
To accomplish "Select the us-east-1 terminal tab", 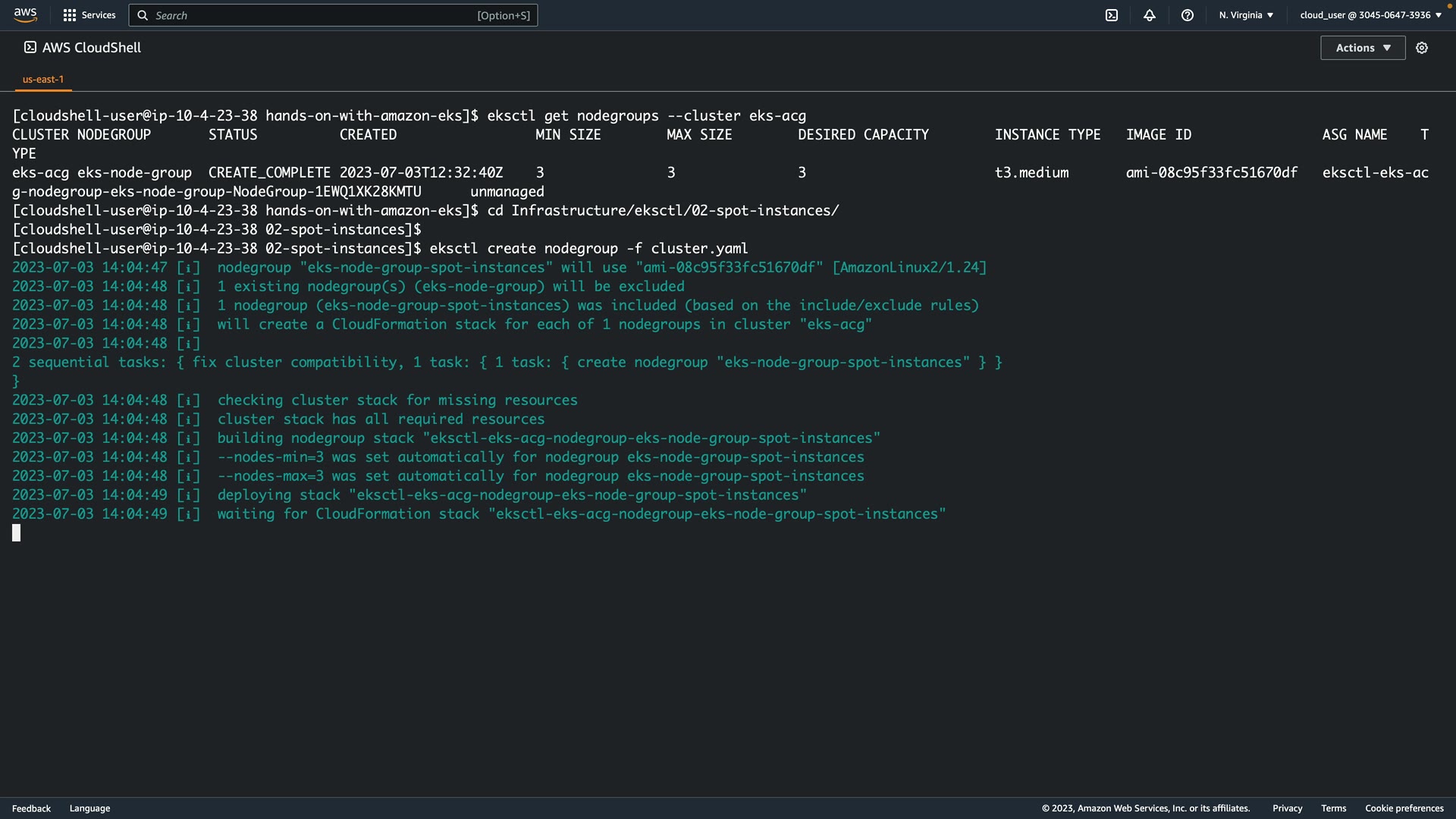I will (x=43, y=79).
